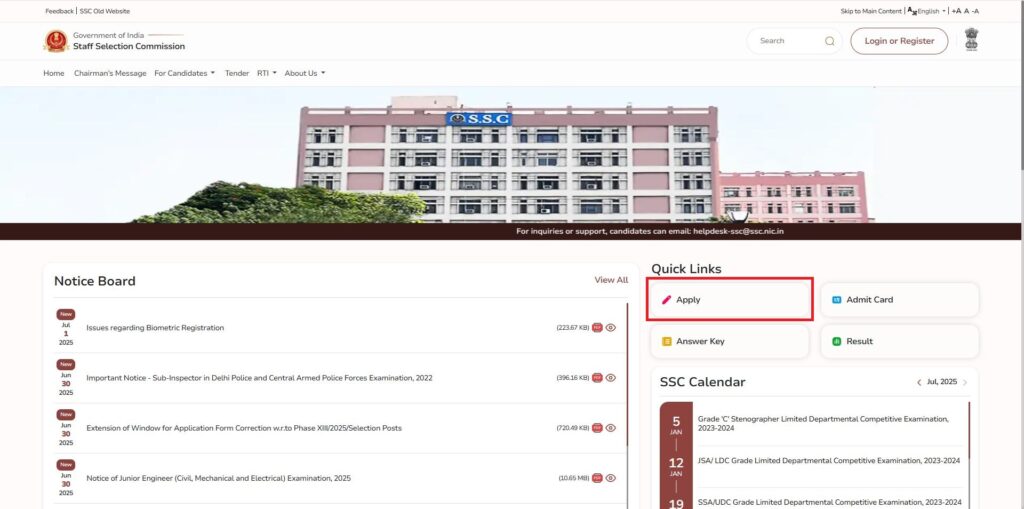Select Tender in navigation bar
This screenshot has height=509, width=1024.
[x=237, y=73]
